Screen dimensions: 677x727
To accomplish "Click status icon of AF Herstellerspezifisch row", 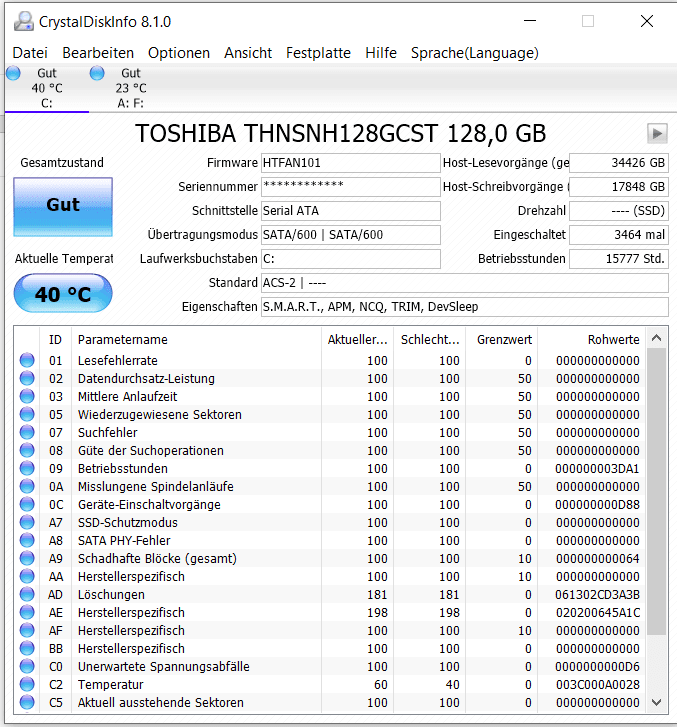I will (x=27, y=631).
